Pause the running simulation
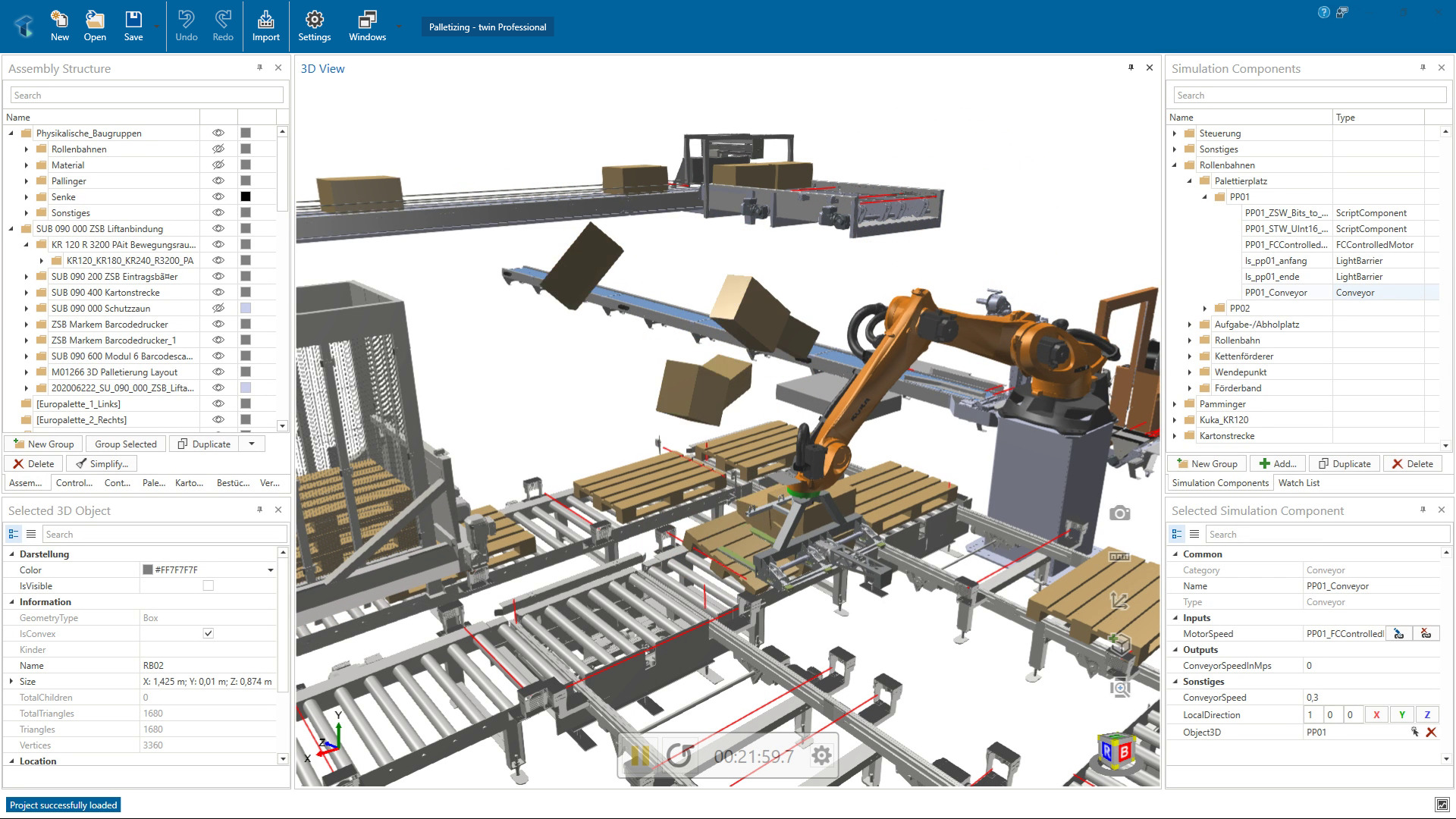Image resolution: width=1456 pixels, height=819 pixels. click(639, 755)
